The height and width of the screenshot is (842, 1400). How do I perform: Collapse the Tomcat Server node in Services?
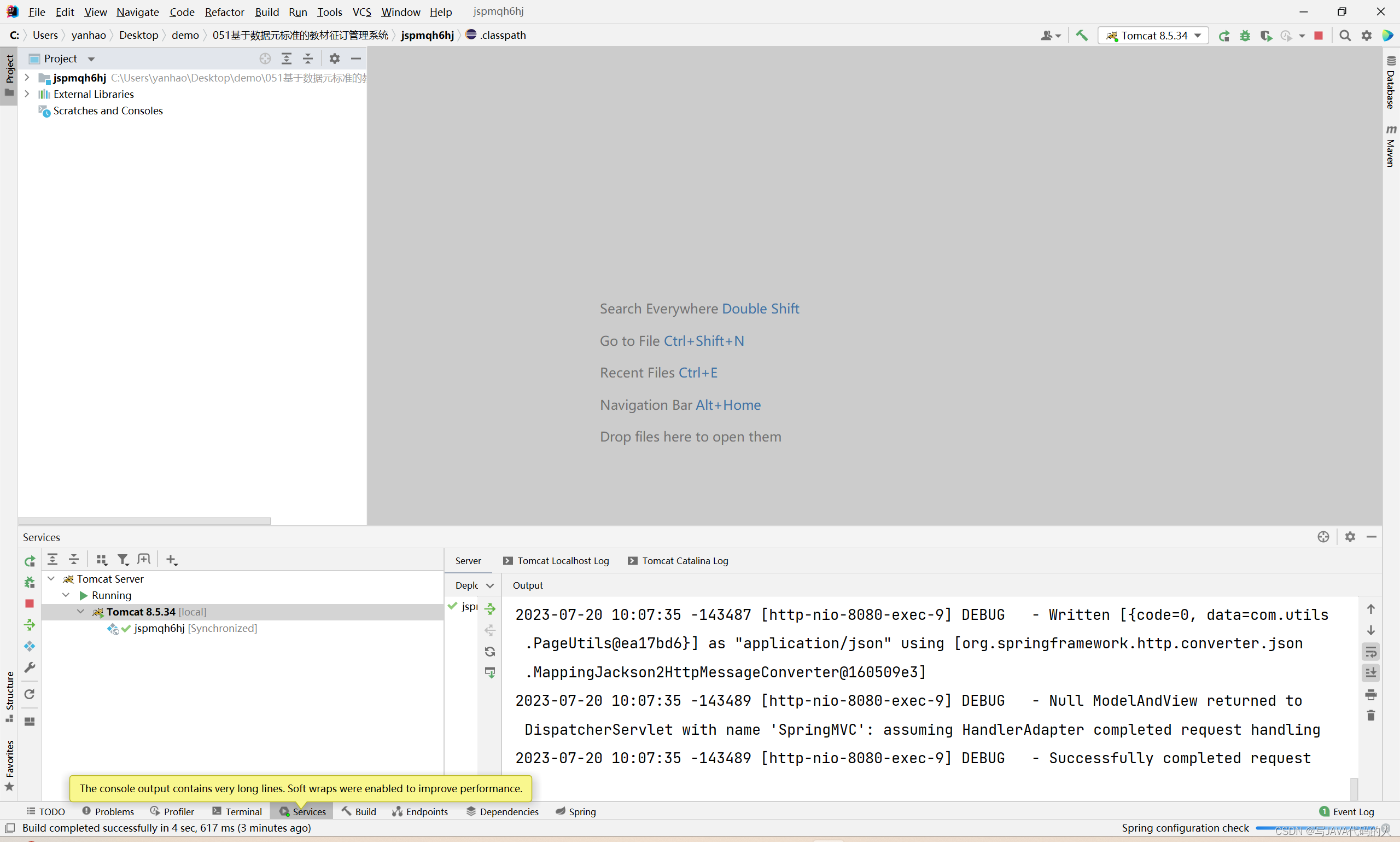51,579
